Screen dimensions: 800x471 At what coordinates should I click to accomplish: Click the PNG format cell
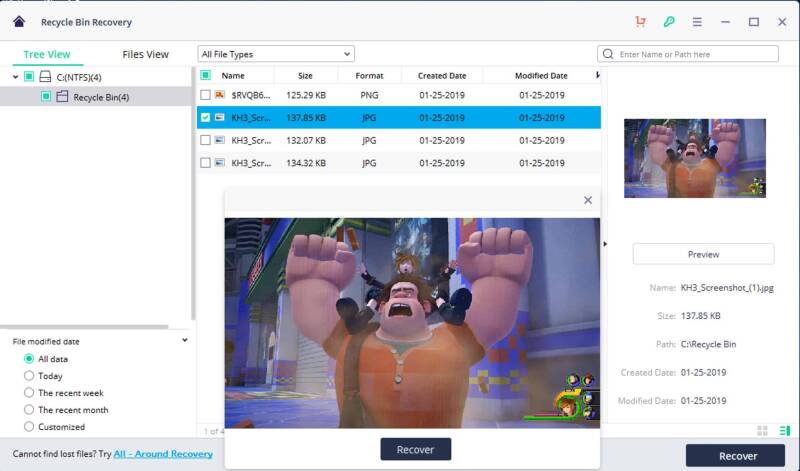click(369, 95)
